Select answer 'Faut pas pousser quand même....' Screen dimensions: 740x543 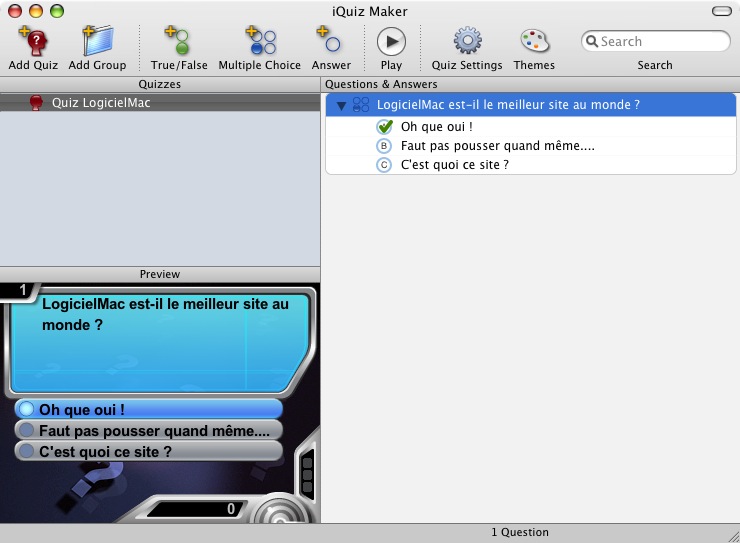pos(497,146)
